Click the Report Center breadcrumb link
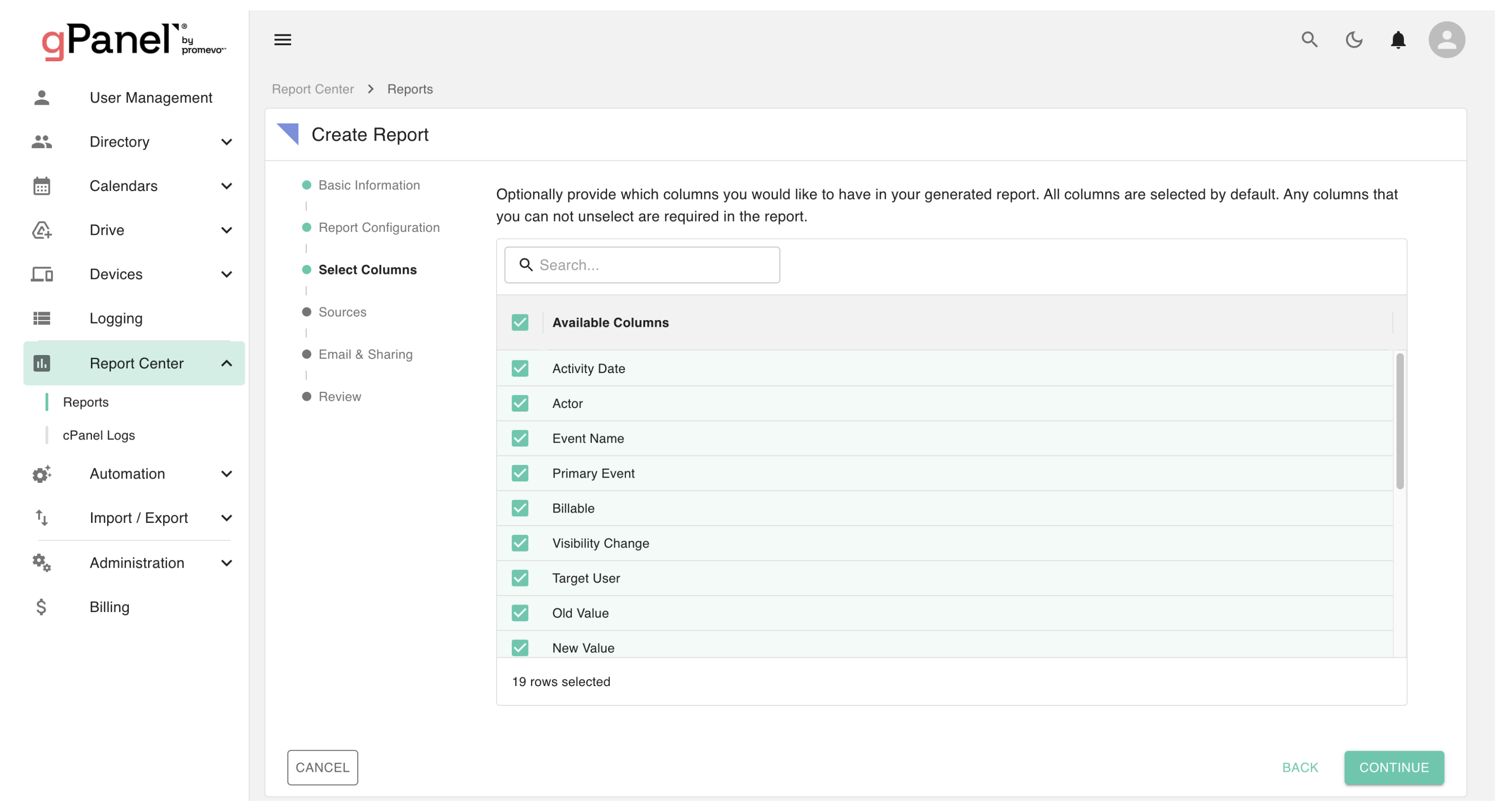Image resolution: width=1512 pixels, height=811 pixels. (312, 89)
